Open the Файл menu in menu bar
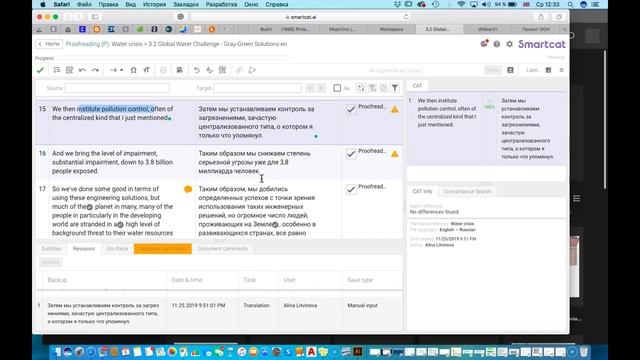This screenshot has width=640, height=360. click(84, 4)
